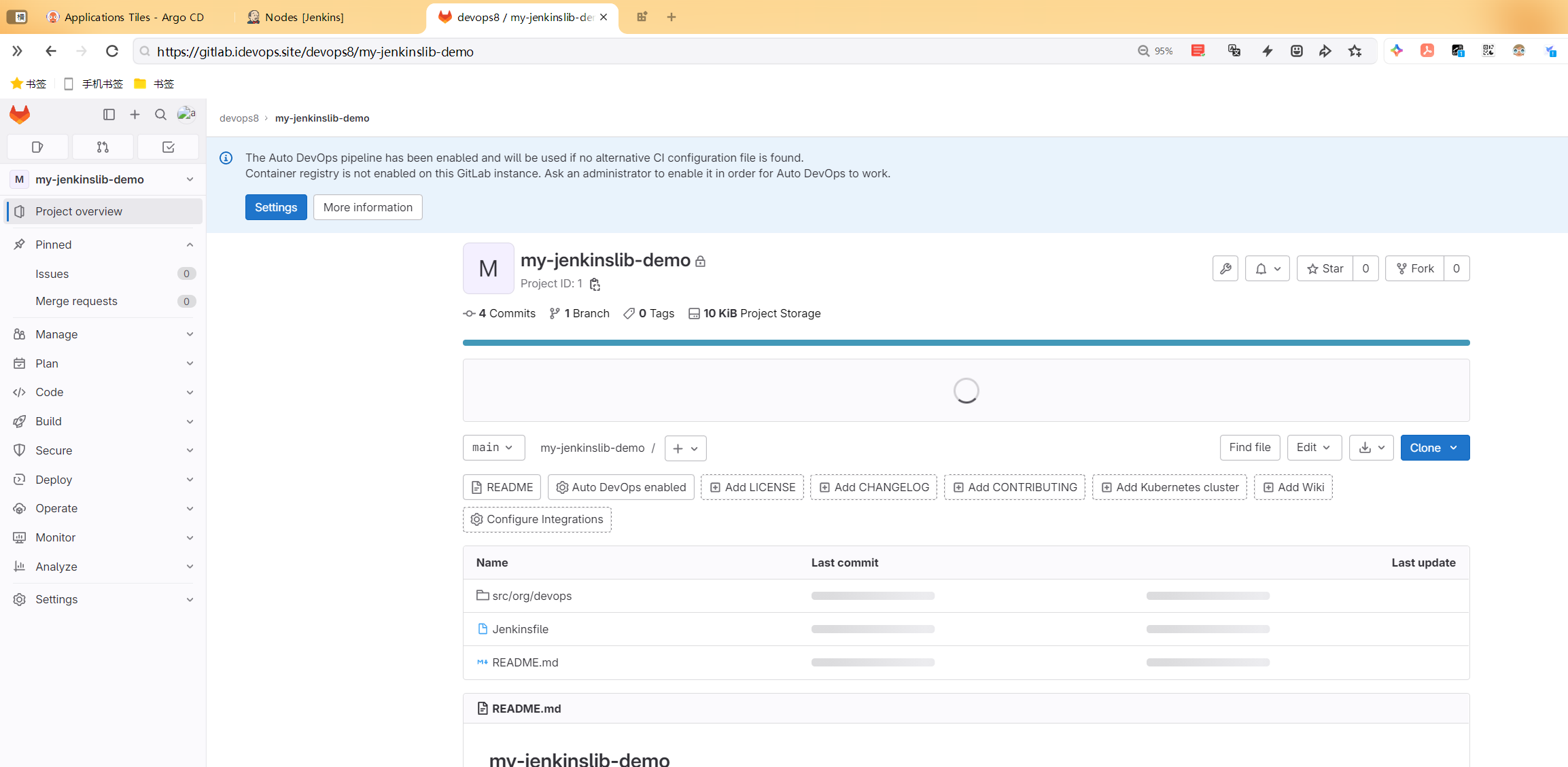The height and width of the screenshot is (767, 1568).
Task: Click Add LICENSE button
Action: 752,487
